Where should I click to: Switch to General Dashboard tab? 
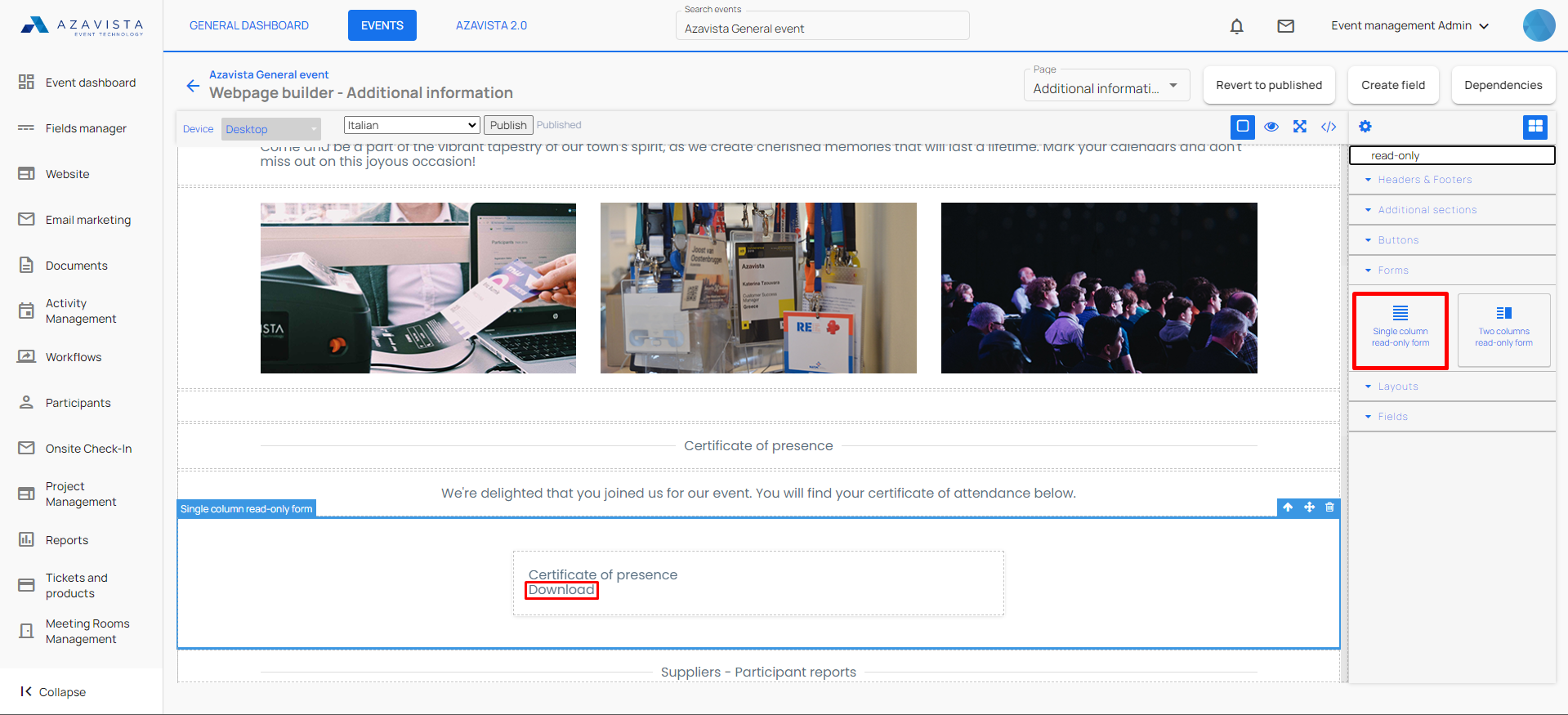tap(249, 25)
